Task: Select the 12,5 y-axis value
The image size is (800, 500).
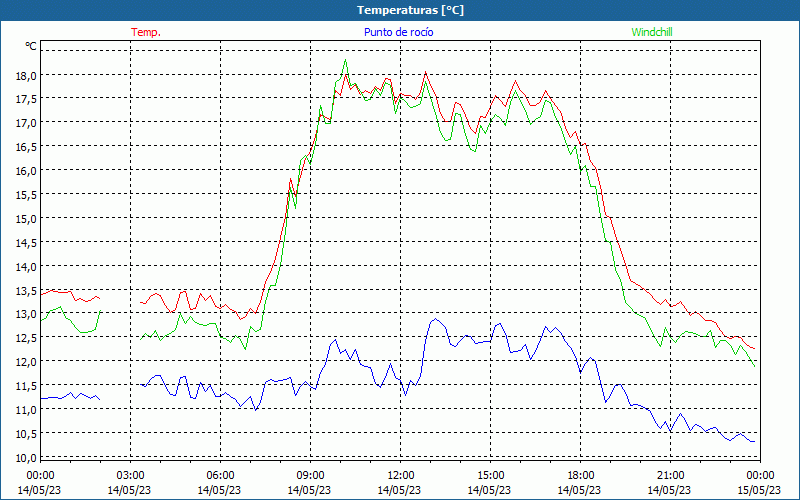Action: 26,338
